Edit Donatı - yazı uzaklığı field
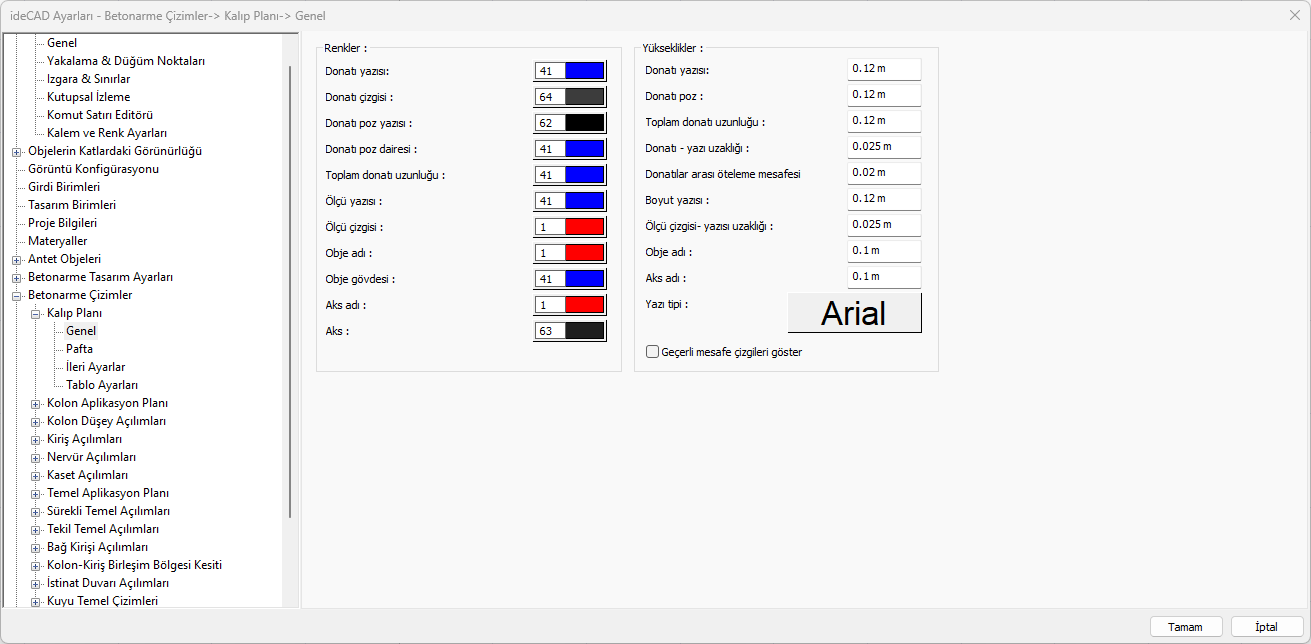This screenshot has width=1311, height=644. (884, 147)
